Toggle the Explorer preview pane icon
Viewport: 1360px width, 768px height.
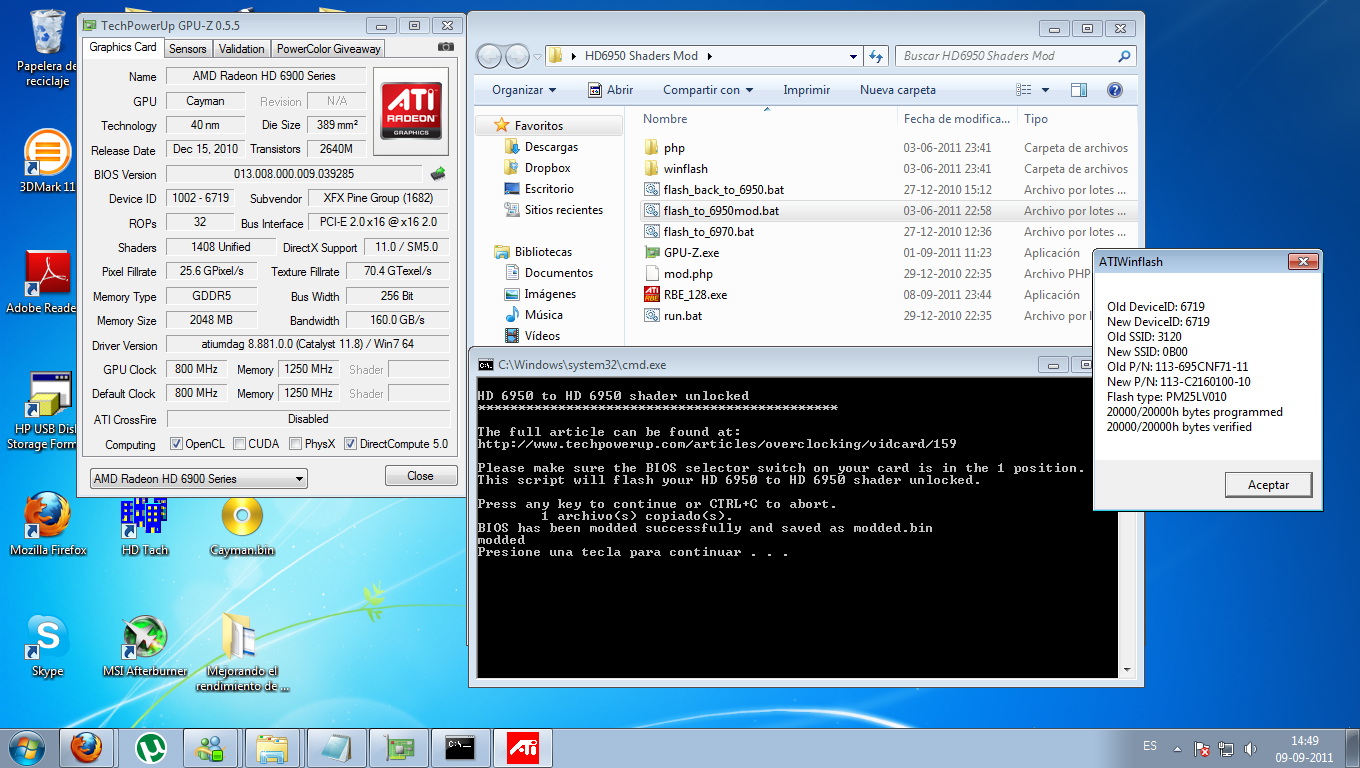(x=1078, y=90)
